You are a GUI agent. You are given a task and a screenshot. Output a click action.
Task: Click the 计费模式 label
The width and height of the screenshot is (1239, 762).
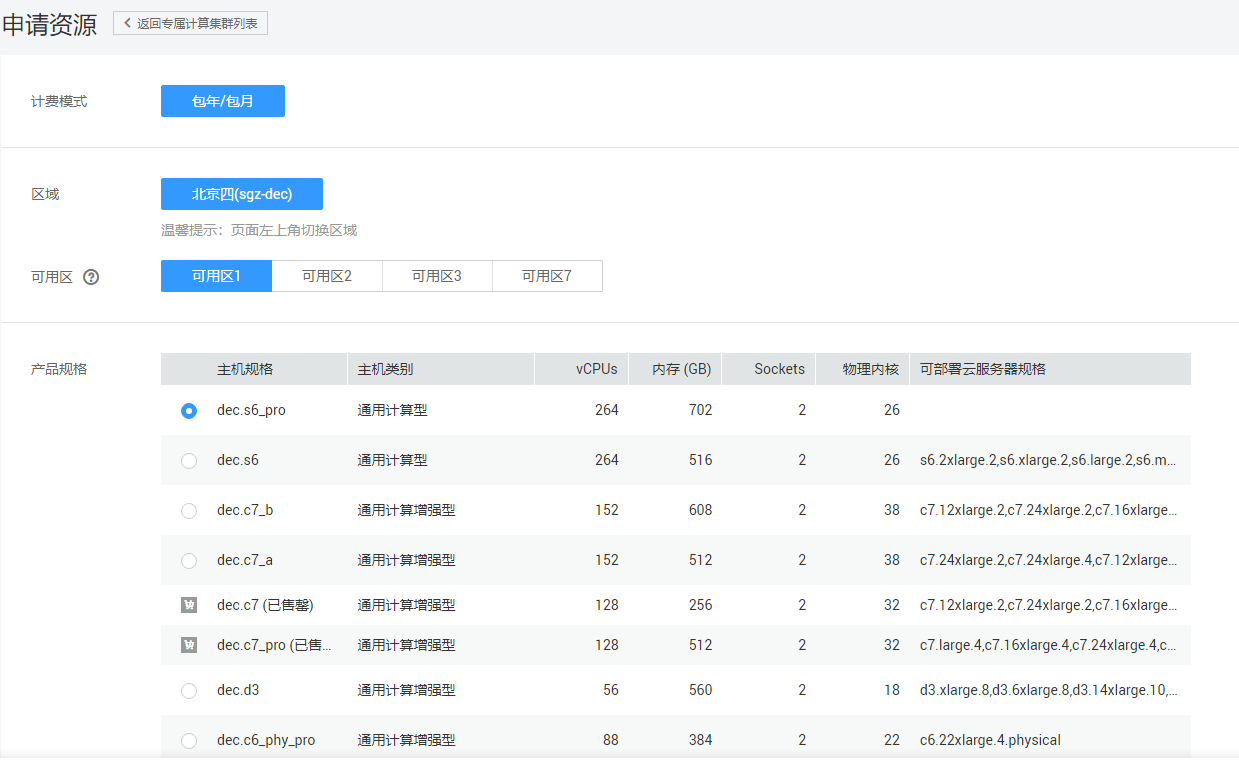59,101
